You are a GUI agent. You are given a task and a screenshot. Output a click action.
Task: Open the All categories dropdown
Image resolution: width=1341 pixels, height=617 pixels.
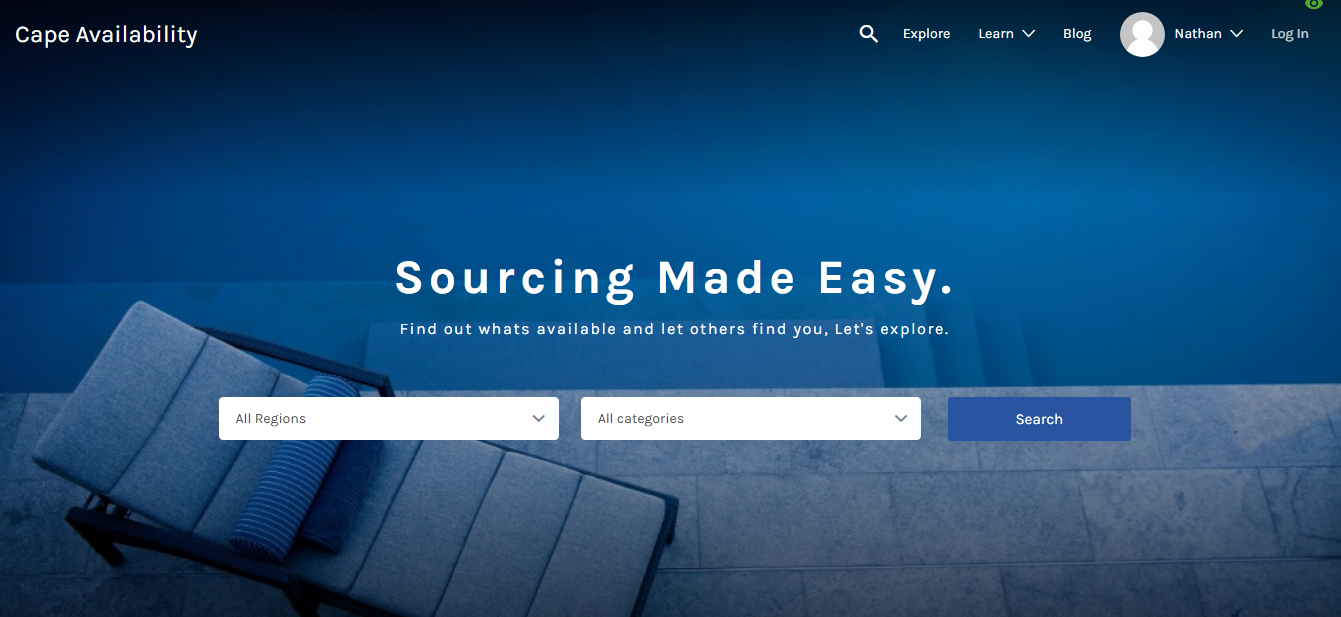pyautogui.click(x=751, y=419)
